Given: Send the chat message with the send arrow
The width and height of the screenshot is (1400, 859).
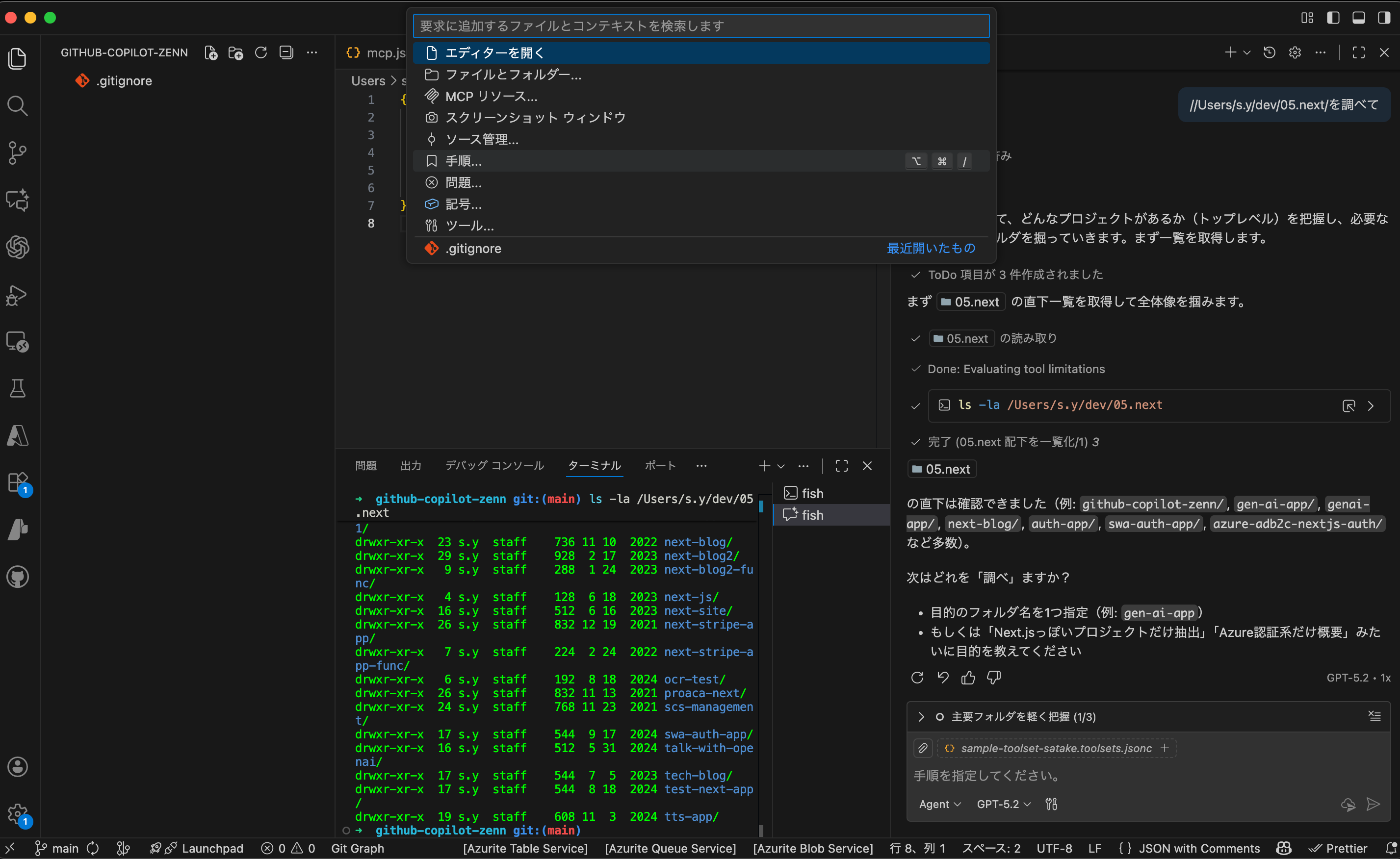Looking at the screenshot, I should [x=1374, y=804].
